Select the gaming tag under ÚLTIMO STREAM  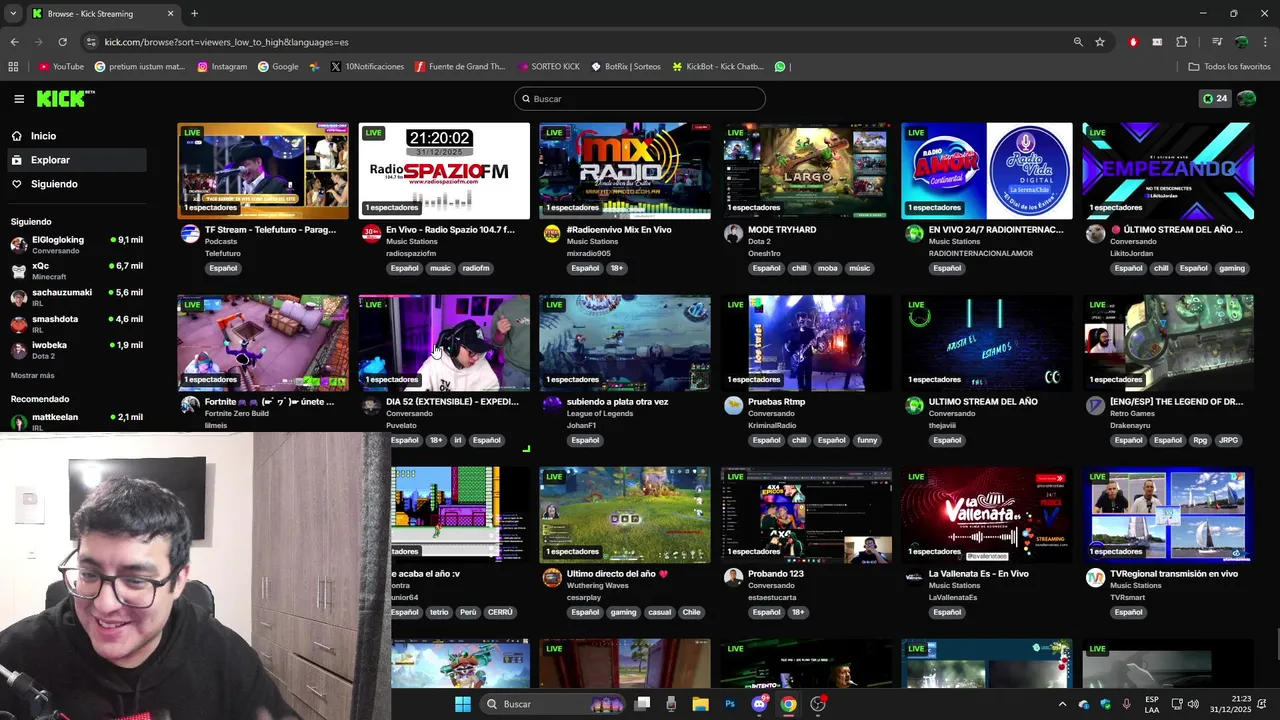click(1232, 268)
